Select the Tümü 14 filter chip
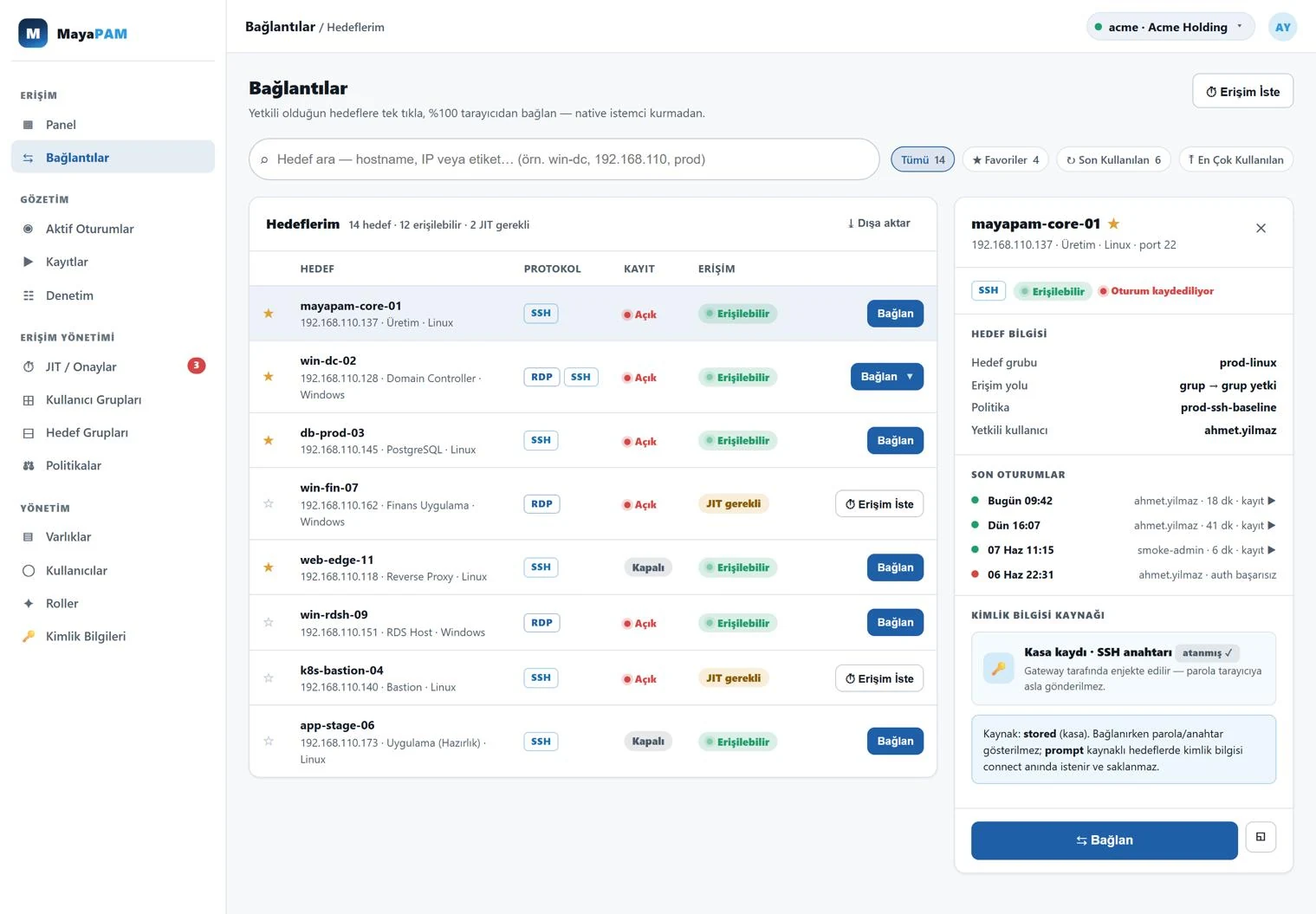Viewport: 1316px width, 914px height. pyautogui.click(x=923, y=159)
